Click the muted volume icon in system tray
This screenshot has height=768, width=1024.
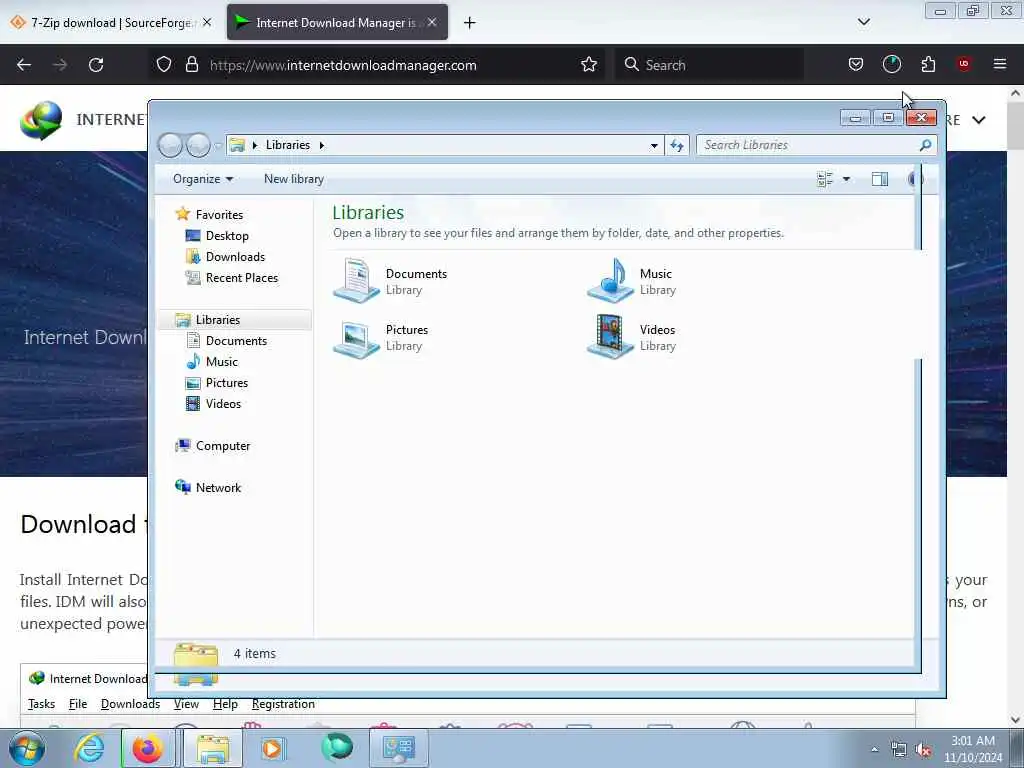coord(922,750)
